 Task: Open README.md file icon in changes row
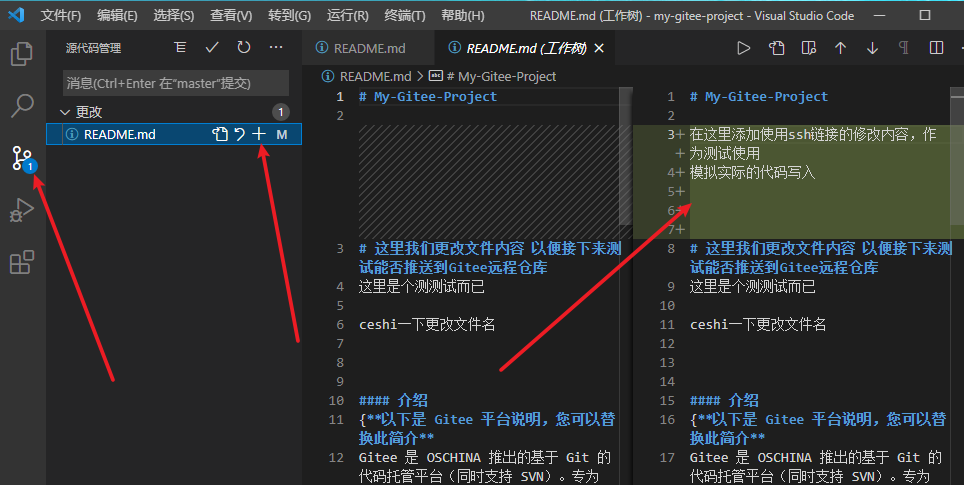(220, 134)
